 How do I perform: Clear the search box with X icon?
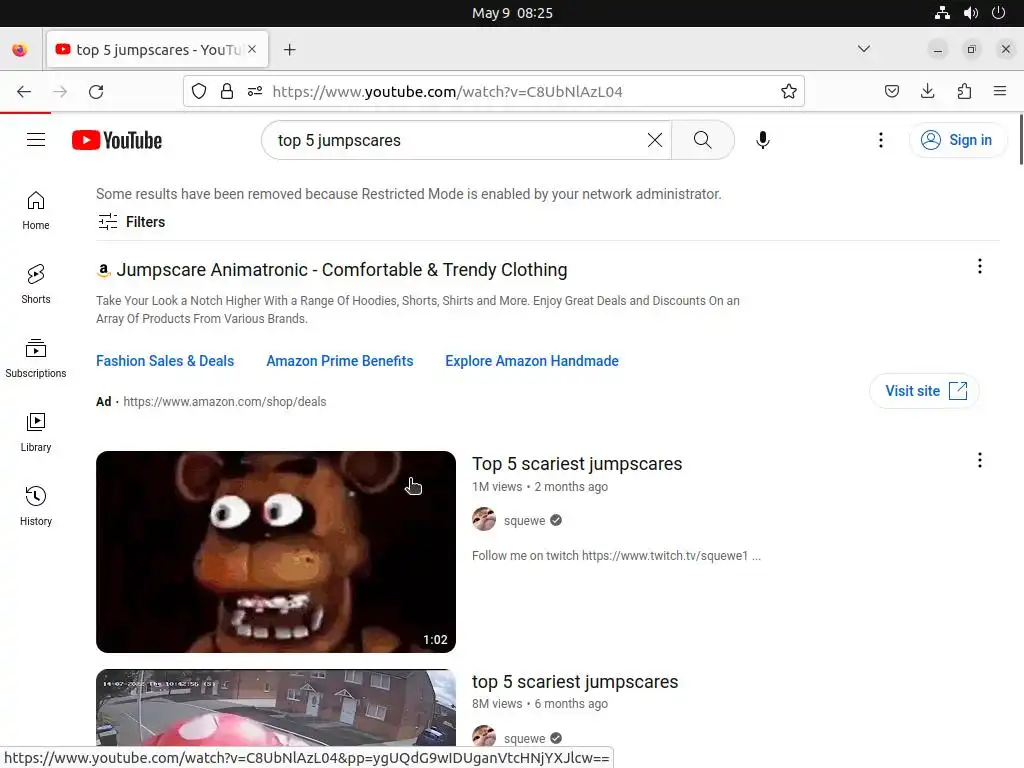click(654, 140)
